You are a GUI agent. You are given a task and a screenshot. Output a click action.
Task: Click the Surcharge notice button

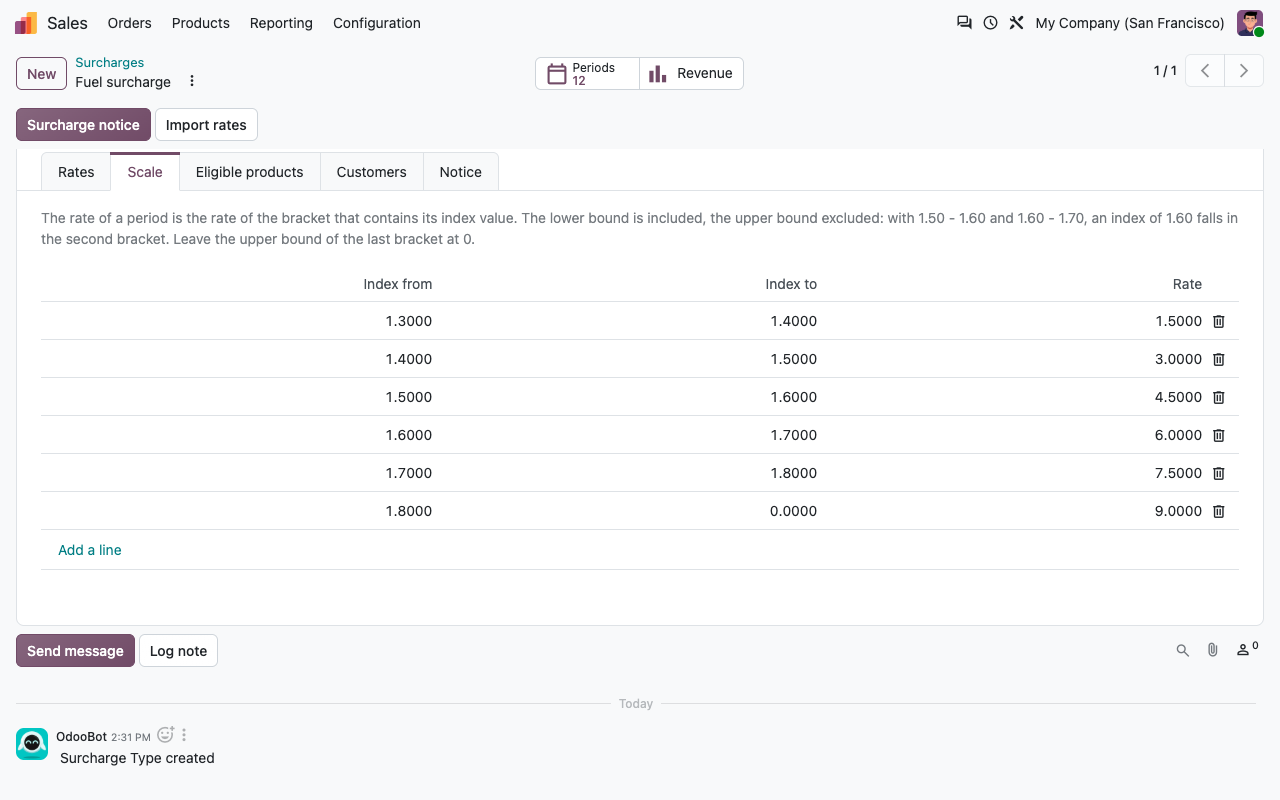click(x=83, y=125)
